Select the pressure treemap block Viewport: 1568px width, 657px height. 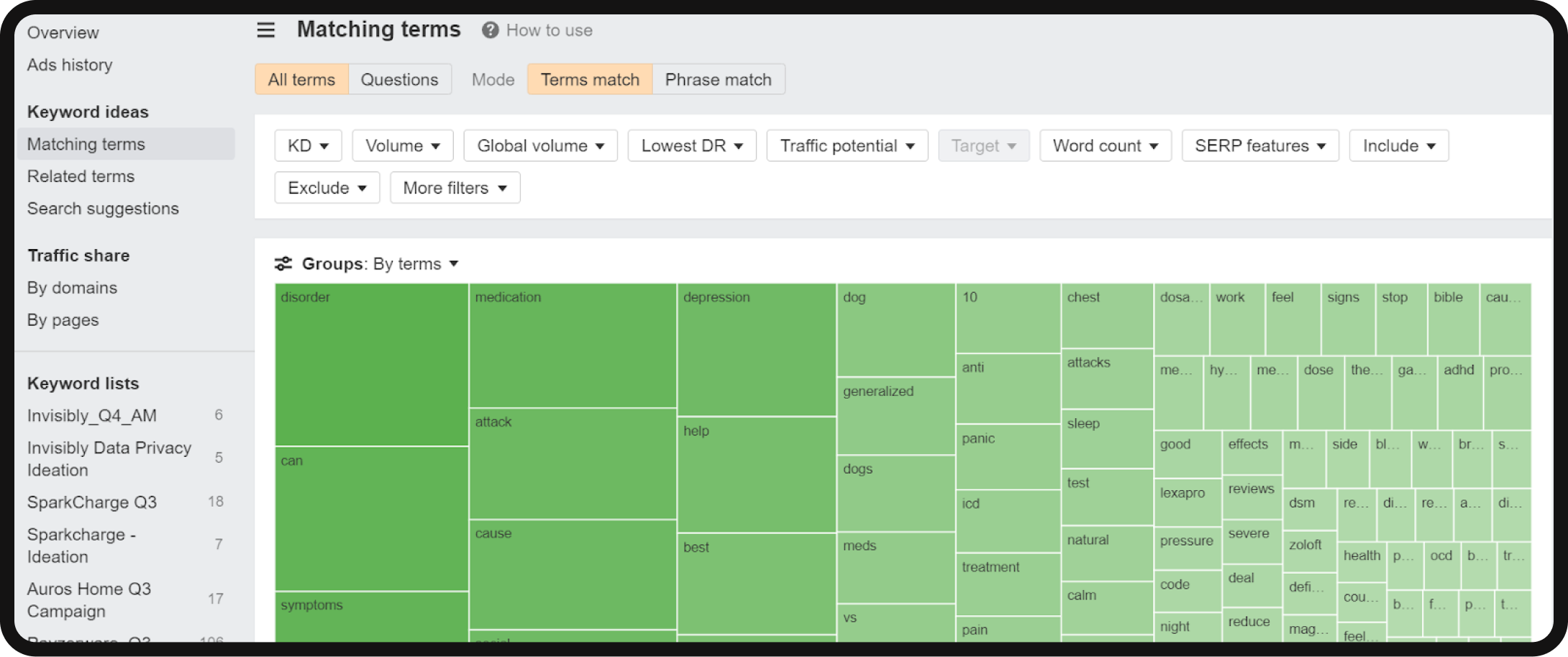pos(1188,548)
